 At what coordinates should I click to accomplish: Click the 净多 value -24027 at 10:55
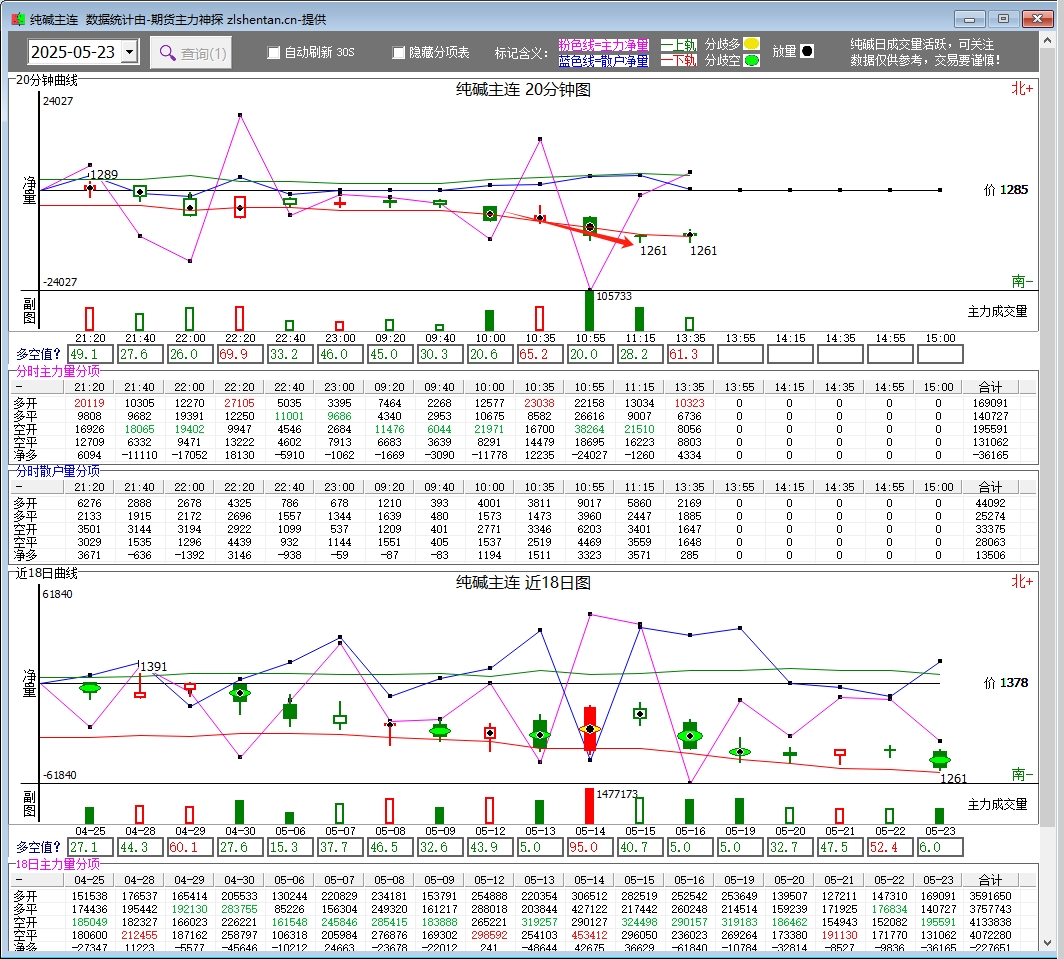(589, 455)
